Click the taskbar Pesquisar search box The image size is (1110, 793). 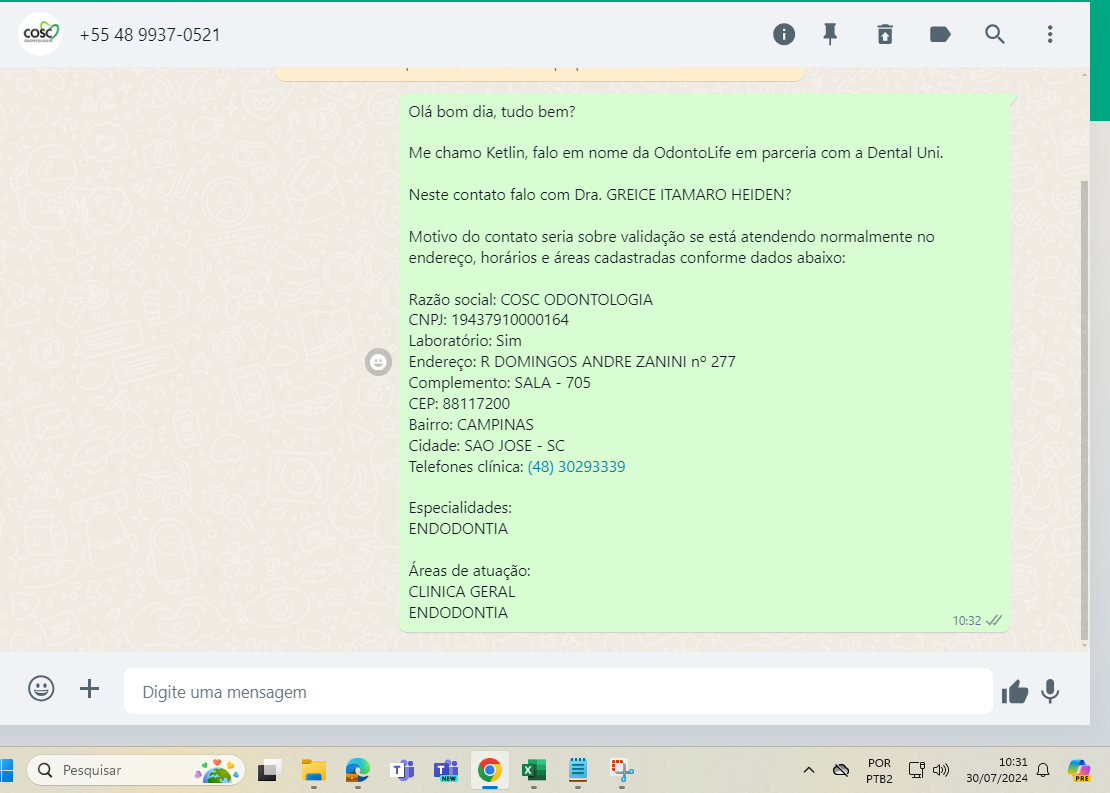[x=136, y=770]
